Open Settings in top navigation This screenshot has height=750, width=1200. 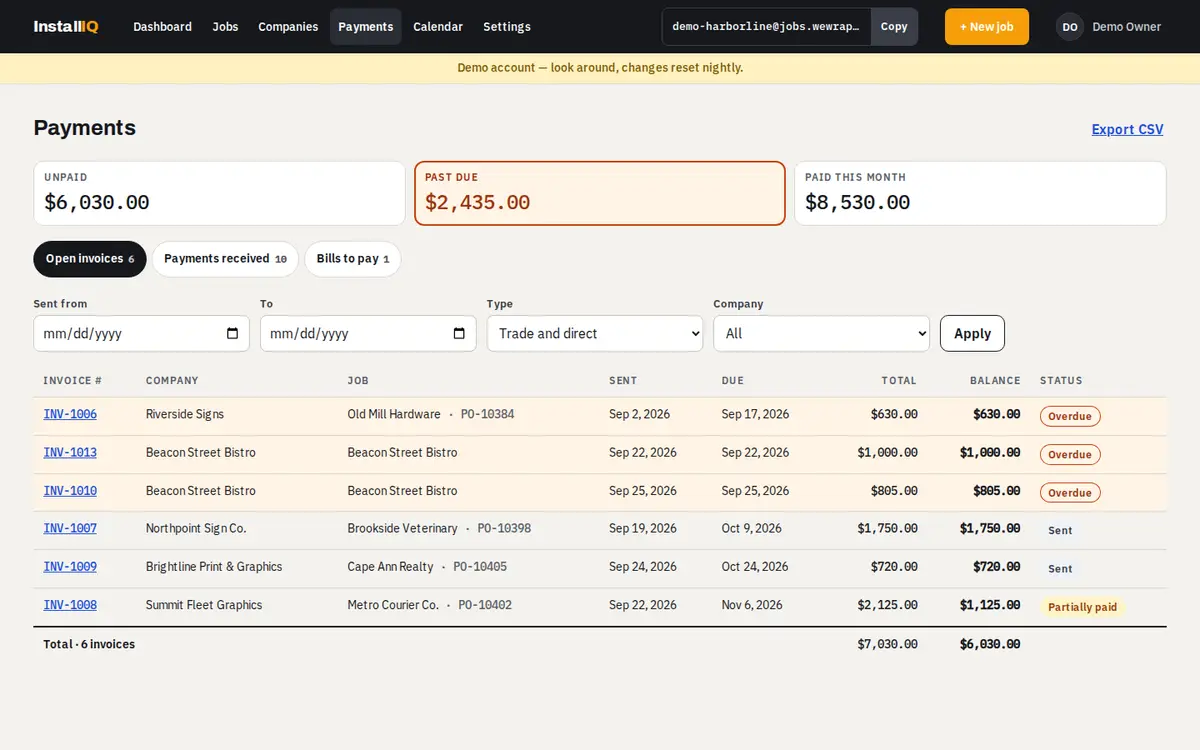pyautogui.click(x=507, y=27)
